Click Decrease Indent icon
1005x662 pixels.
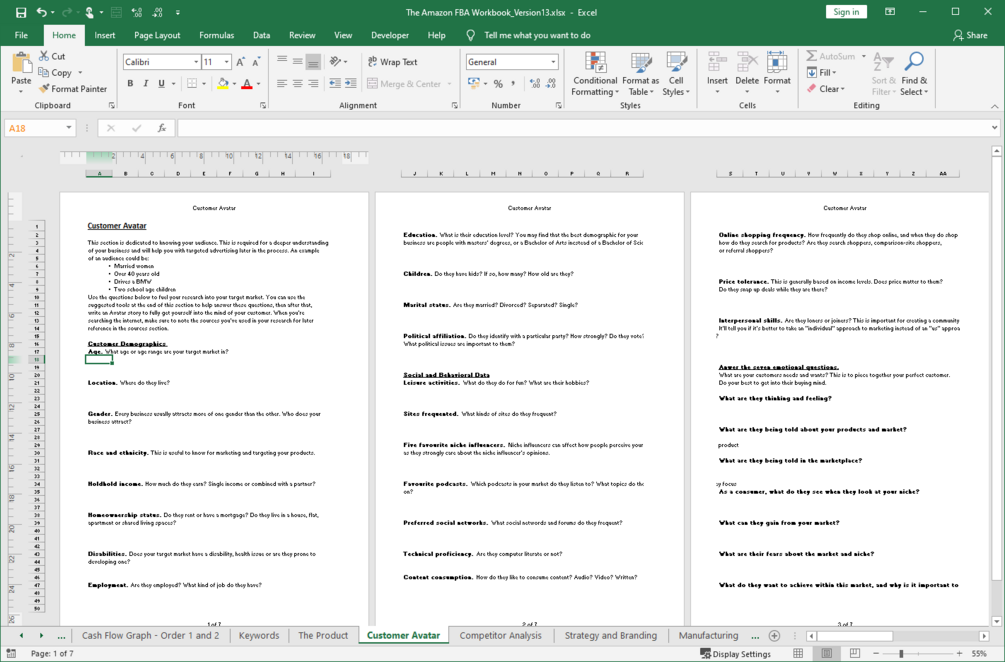pyautogui.click(x=335, y=83)
